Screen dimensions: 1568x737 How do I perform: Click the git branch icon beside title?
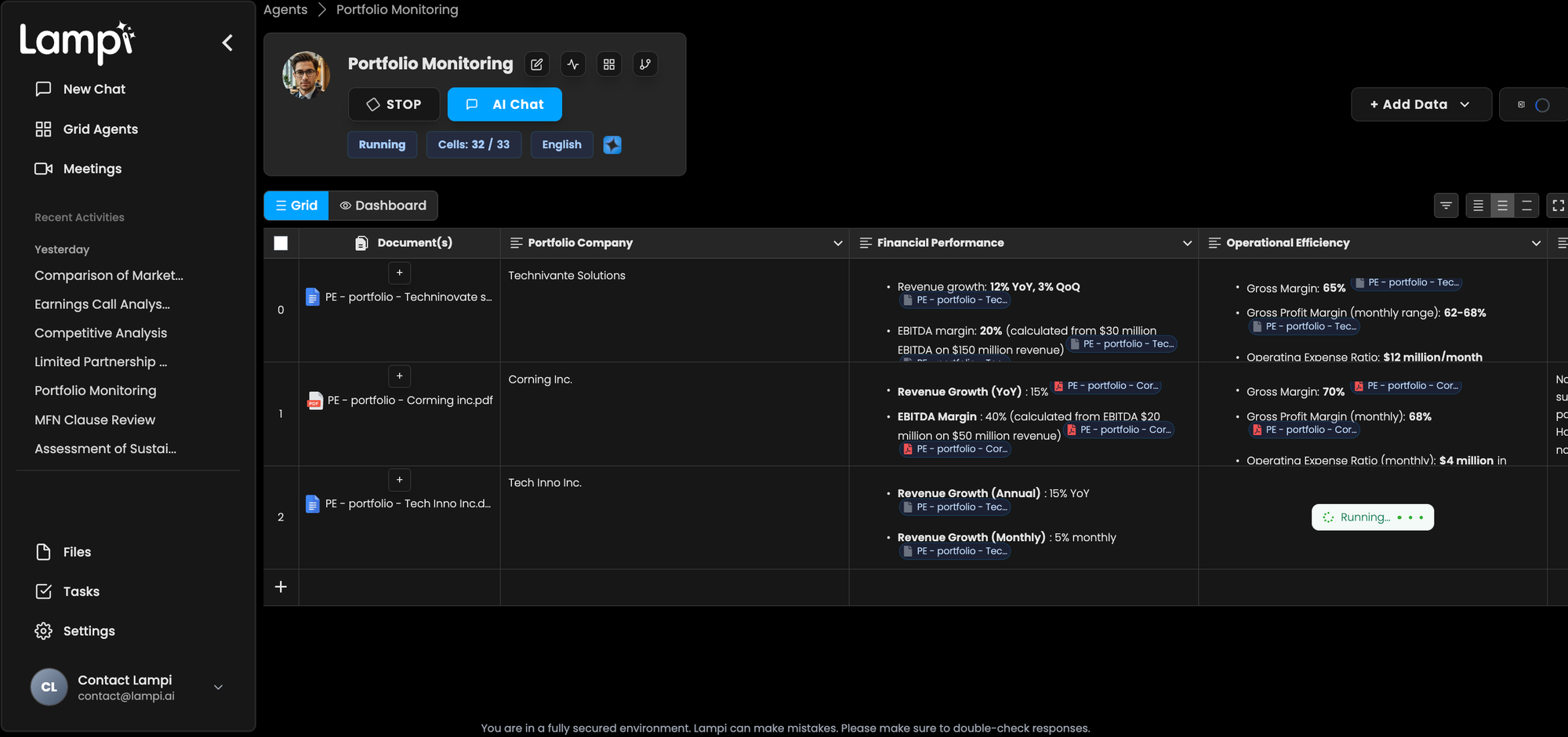645,64
